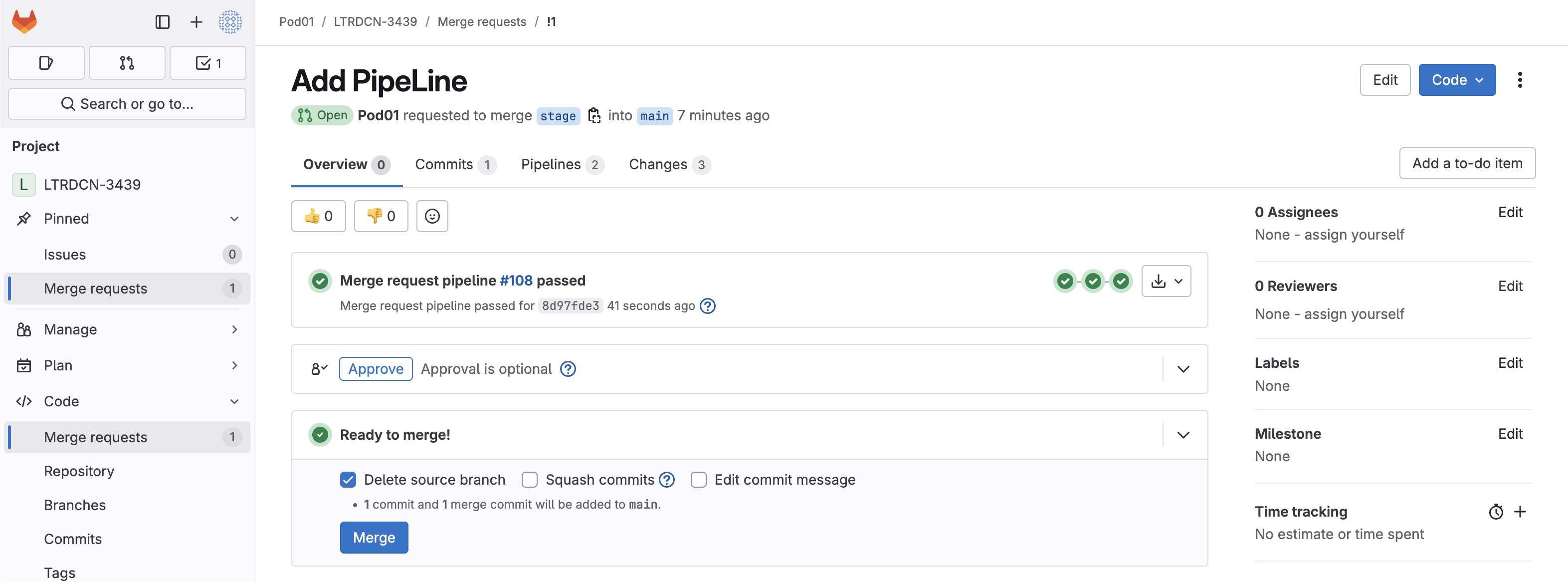1568x582 pixels.
Task: Click the Search or go to field
Action: click(x=127, y=104)
